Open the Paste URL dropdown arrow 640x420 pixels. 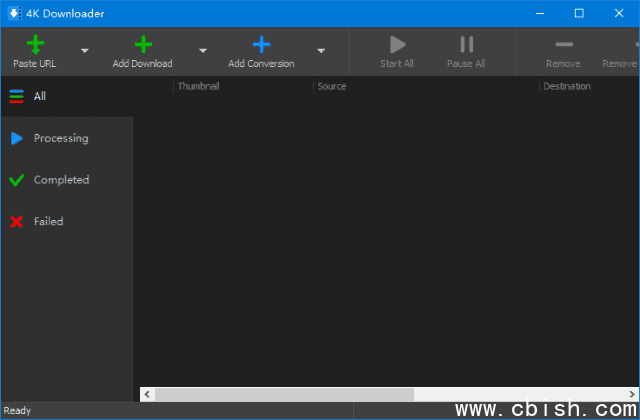pos(84,50)
